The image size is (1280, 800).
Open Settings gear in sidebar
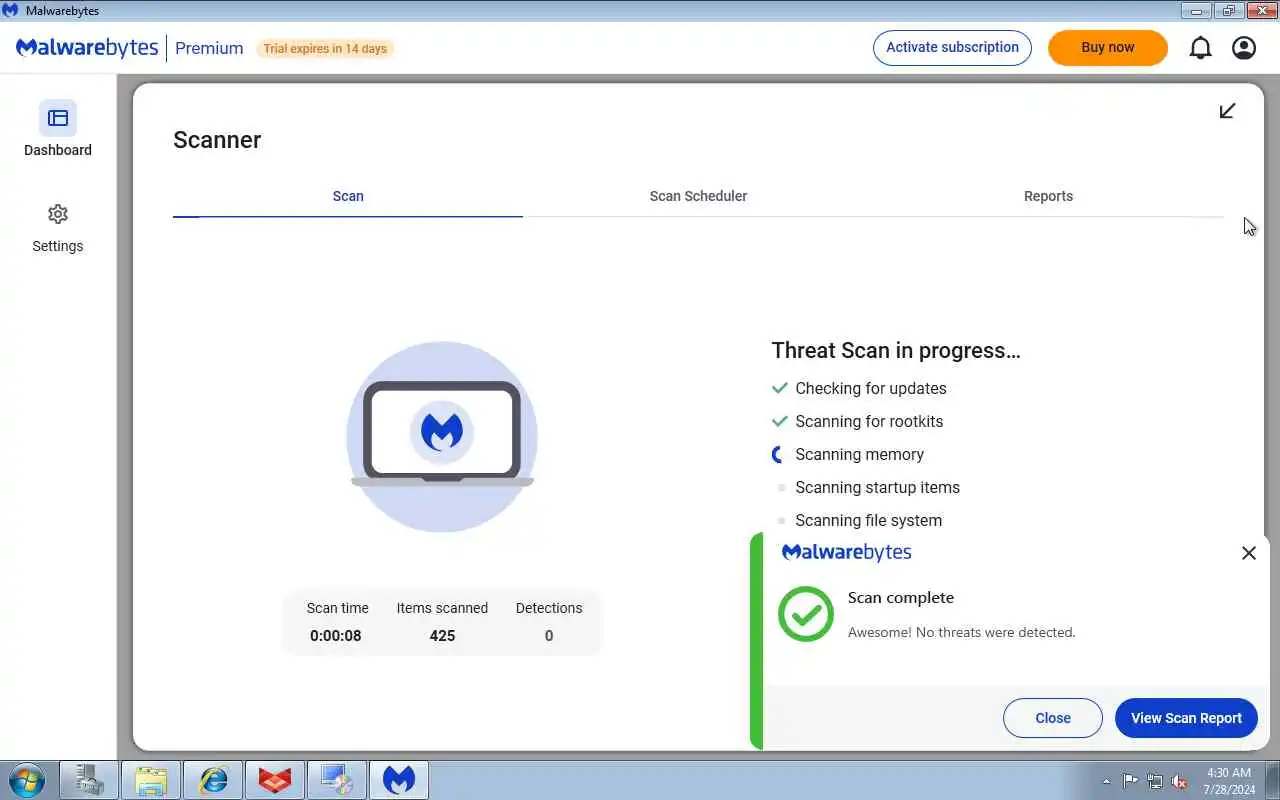point(58,214)
